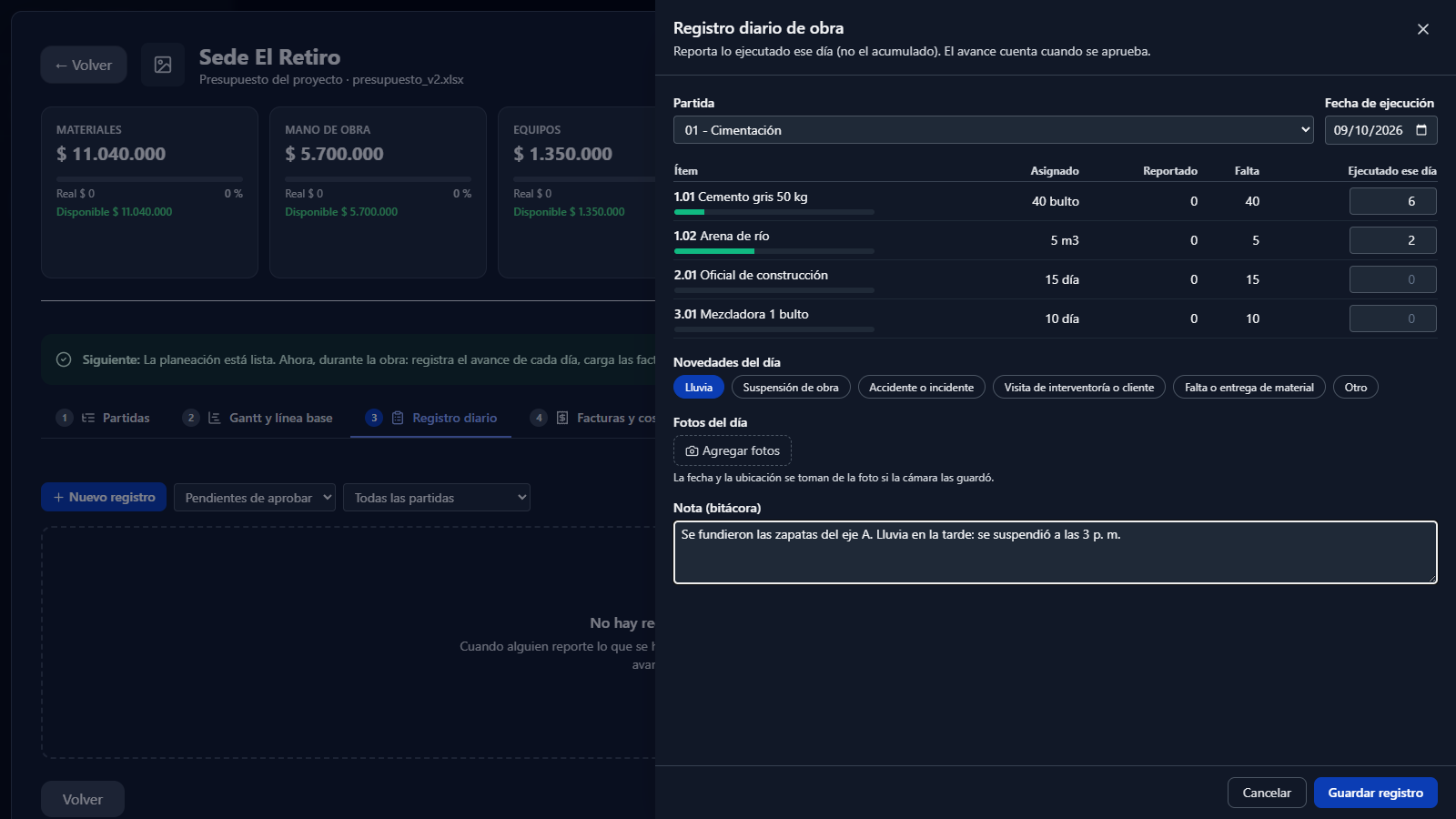Toggle the Otro novelty chip
The height and width of the screenshot is (819, 1456).
point(1356,387)
